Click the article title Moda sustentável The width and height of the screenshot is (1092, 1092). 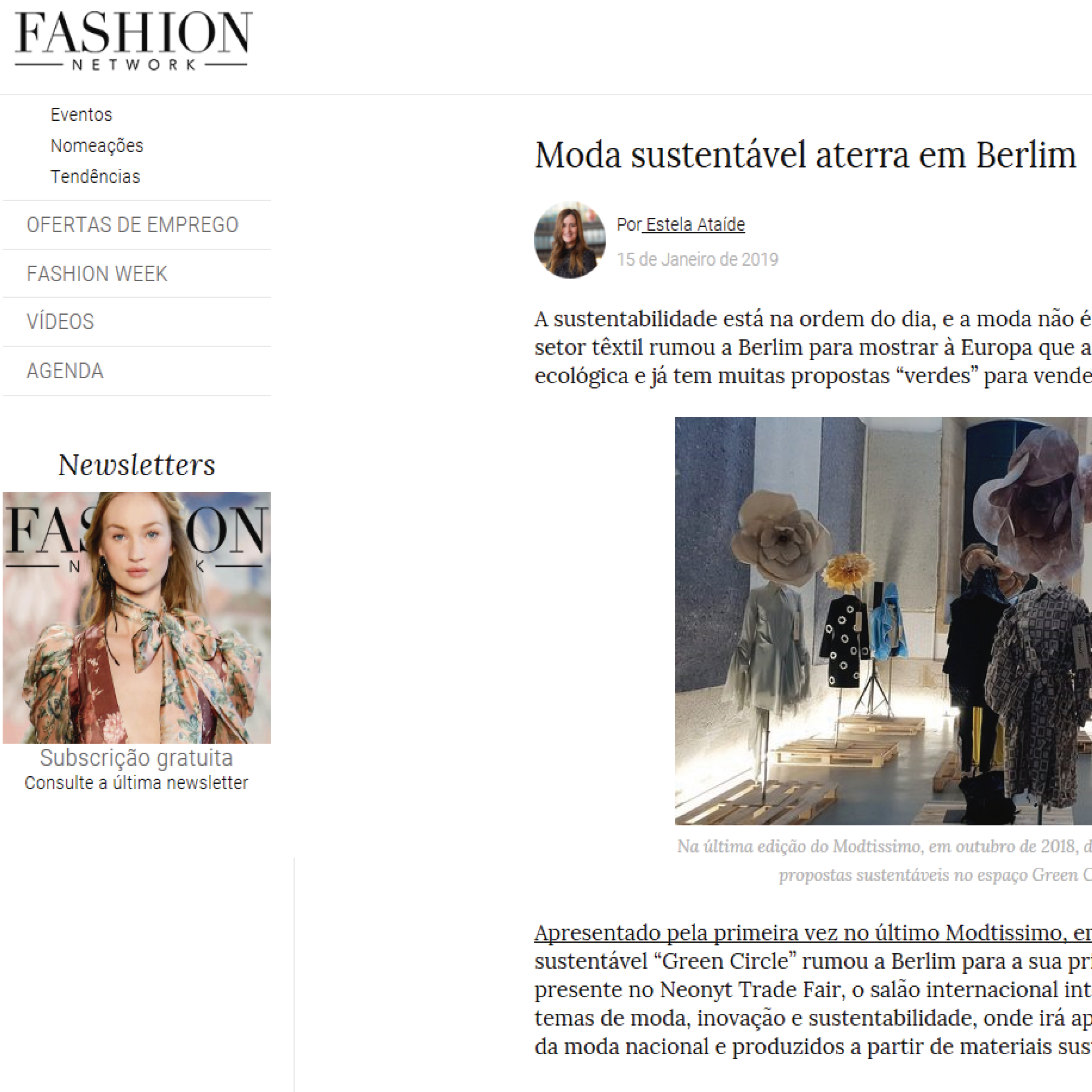click(x=805, y=155)
